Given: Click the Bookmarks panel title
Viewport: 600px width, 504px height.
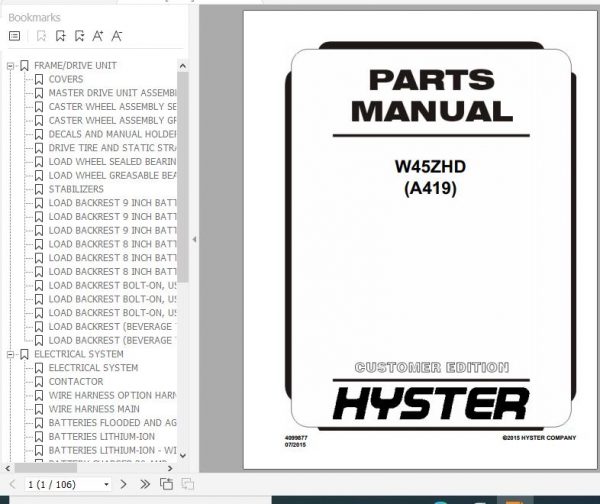Looking at the screenshot, I should tap(34, 18).
